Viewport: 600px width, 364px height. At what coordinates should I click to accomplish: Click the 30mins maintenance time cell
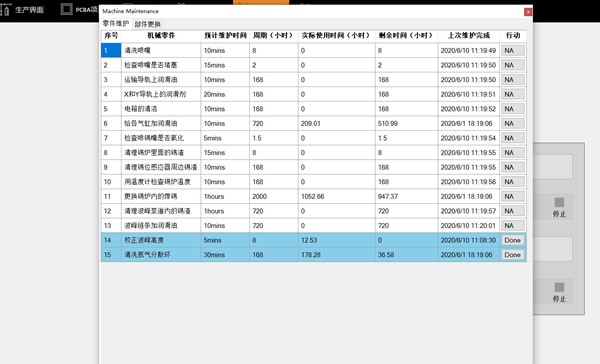tap(225, 255)
